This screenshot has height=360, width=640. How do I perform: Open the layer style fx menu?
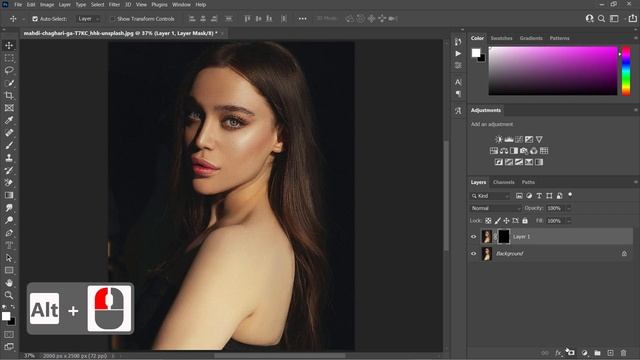tap(558, 353)
